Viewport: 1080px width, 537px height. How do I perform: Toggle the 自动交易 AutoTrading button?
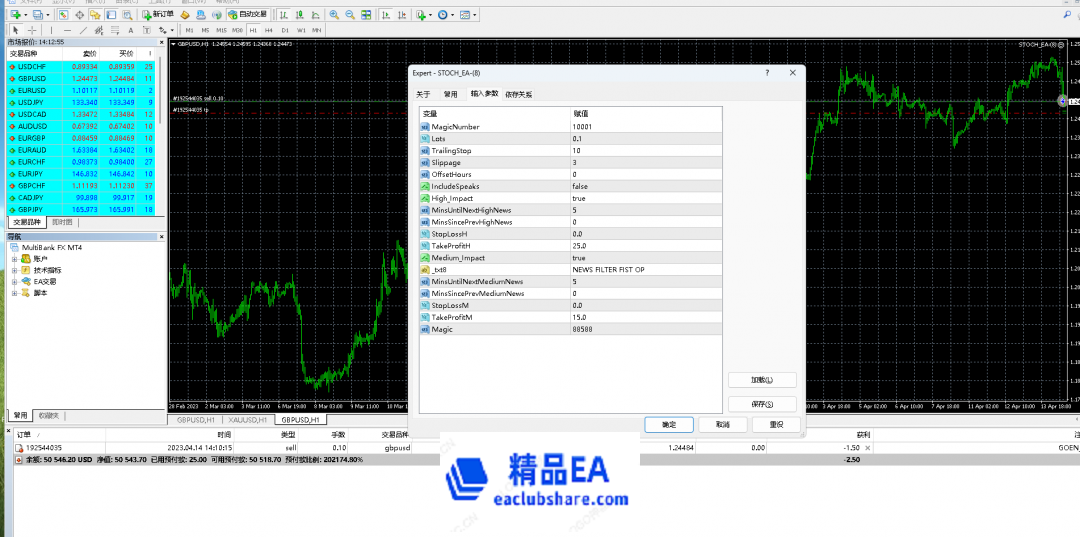coord(248,14)
